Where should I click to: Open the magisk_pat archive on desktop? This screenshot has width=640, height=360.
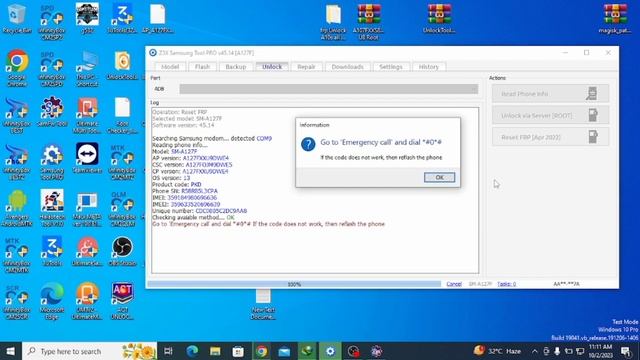615,19
